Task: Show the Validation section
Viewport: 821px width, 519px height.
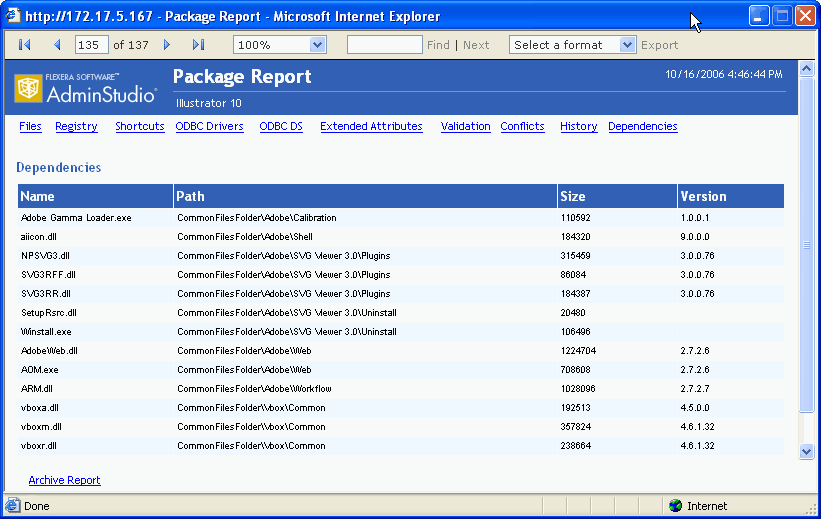Action: pyautogui.click(x=465, y=127)
